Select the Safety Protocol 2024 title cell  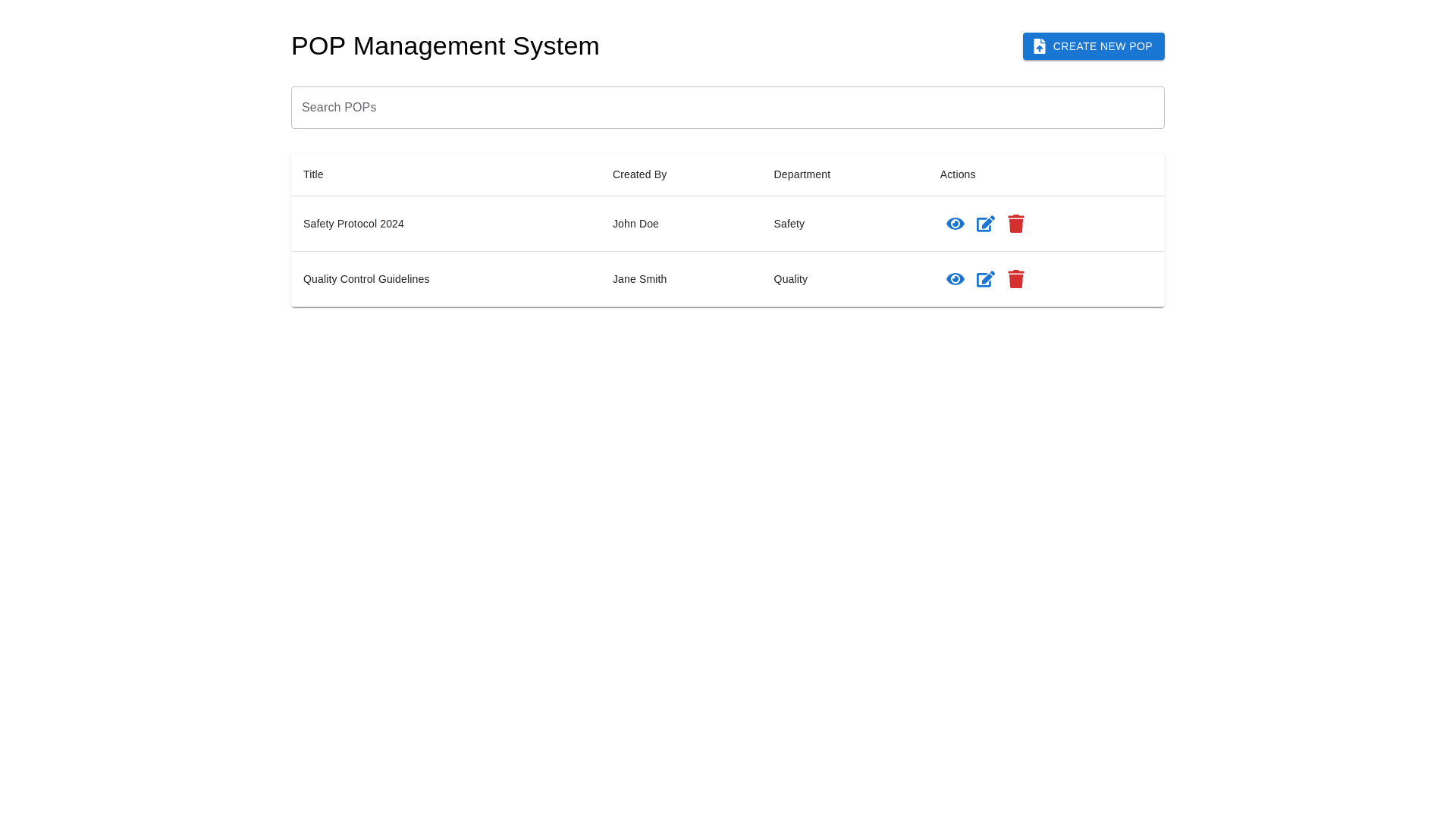tap(353, 224)
